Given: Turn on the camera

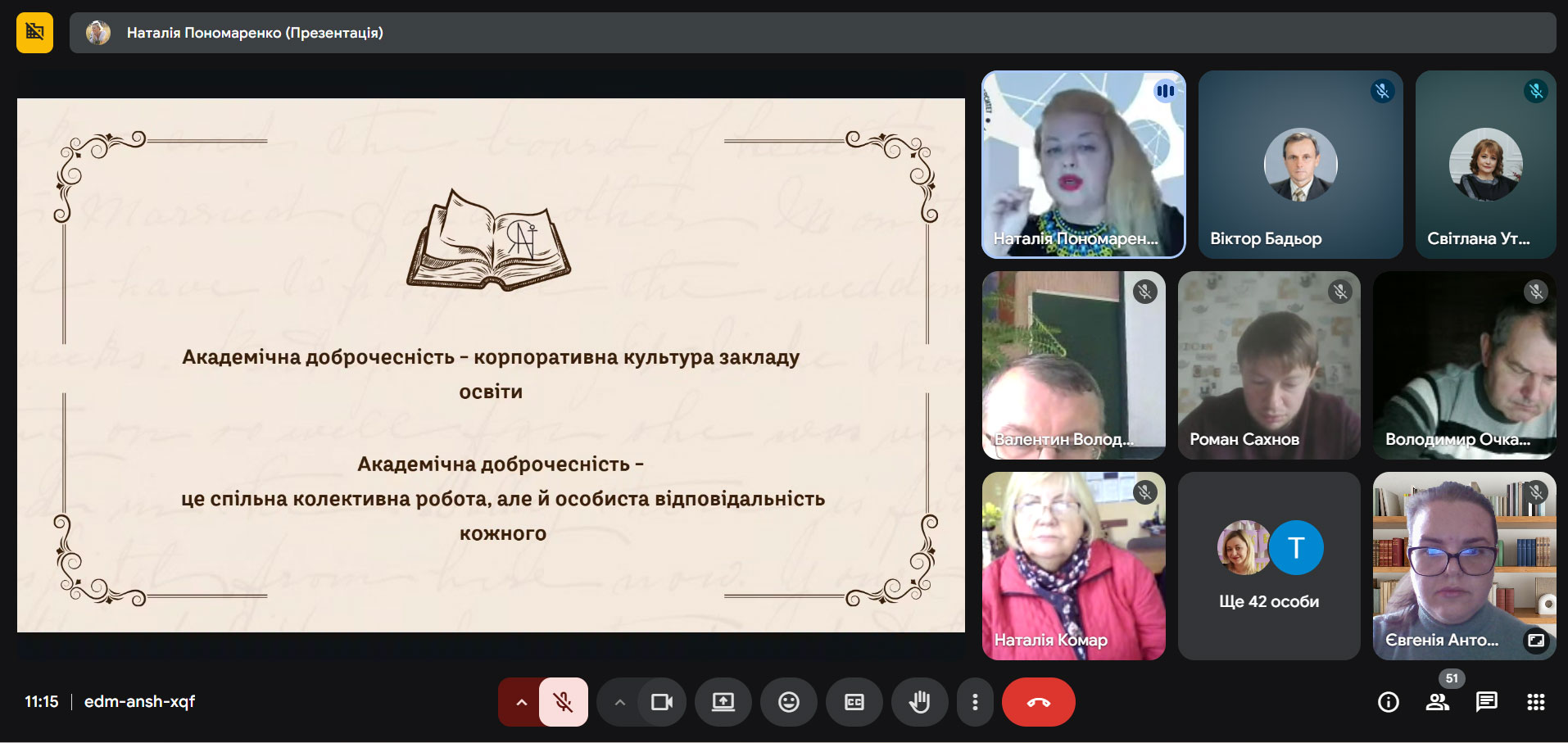Looking at the screenshot, I should click(x=661, y=702).
